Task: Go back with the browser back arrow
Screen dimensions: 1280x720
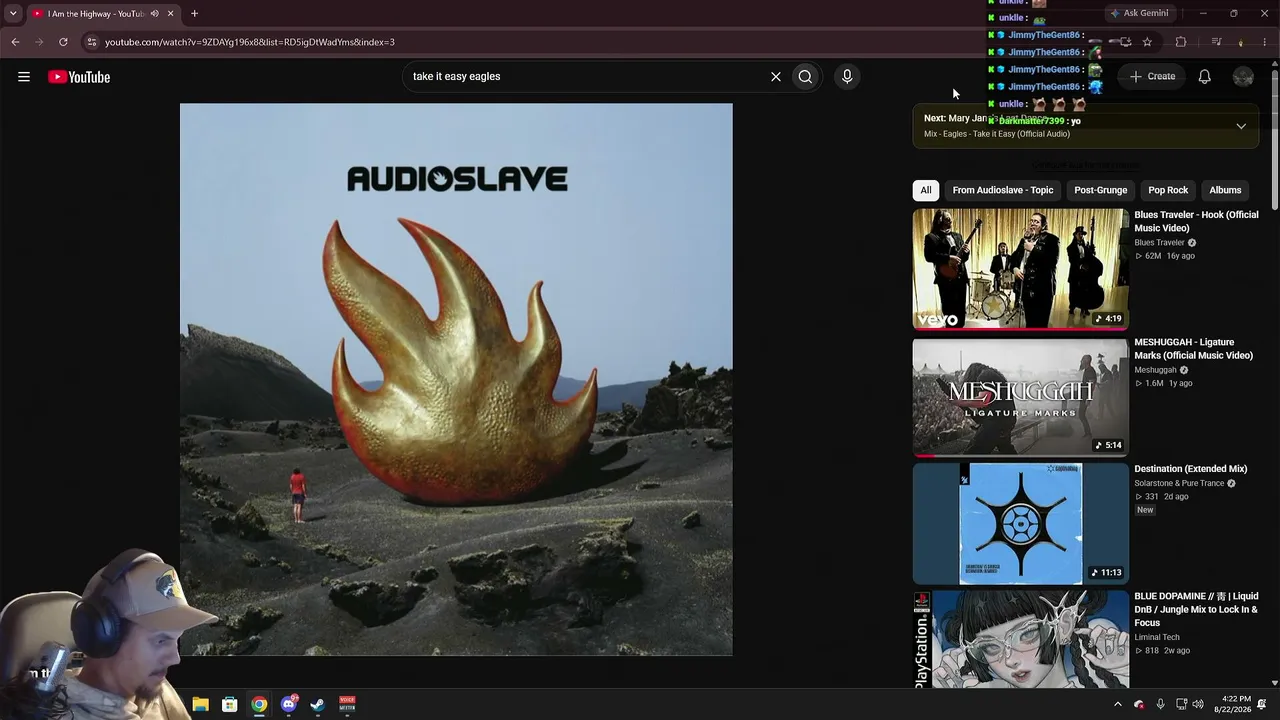Action: [15, 42]
